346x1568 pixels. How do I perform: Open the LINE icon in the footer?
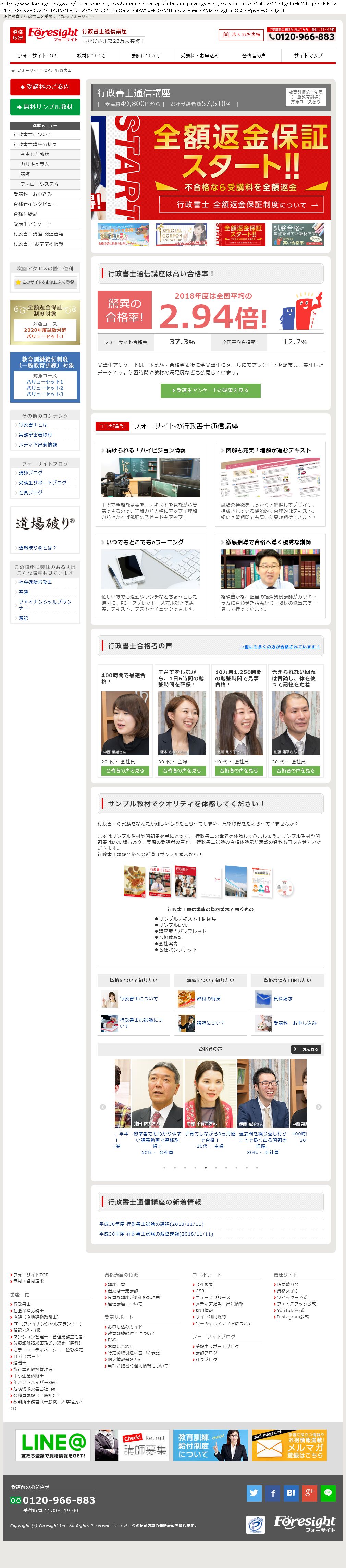[x=328, y=1493]
